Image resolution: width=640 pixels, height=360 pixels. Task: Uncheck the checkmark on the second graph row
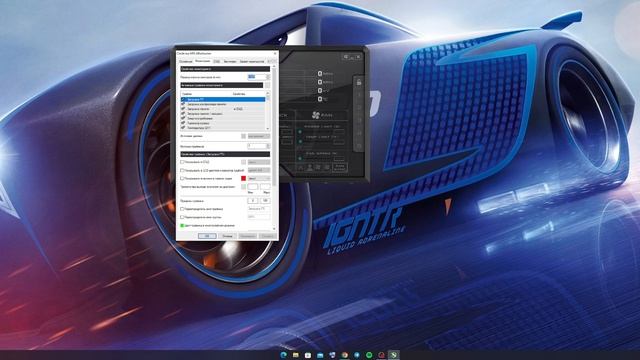183,104
